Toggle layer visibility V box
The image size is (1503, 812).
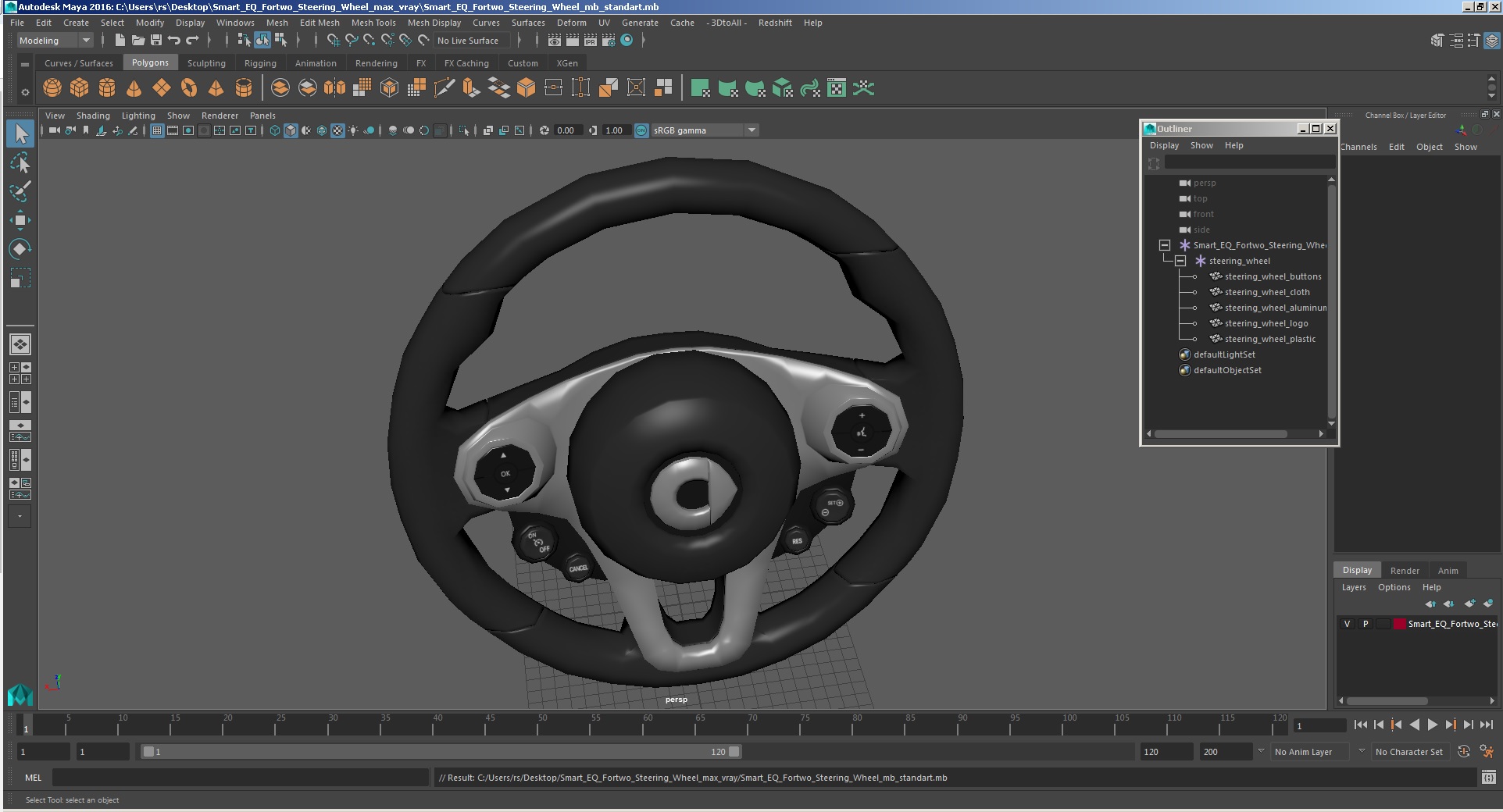1347,624
